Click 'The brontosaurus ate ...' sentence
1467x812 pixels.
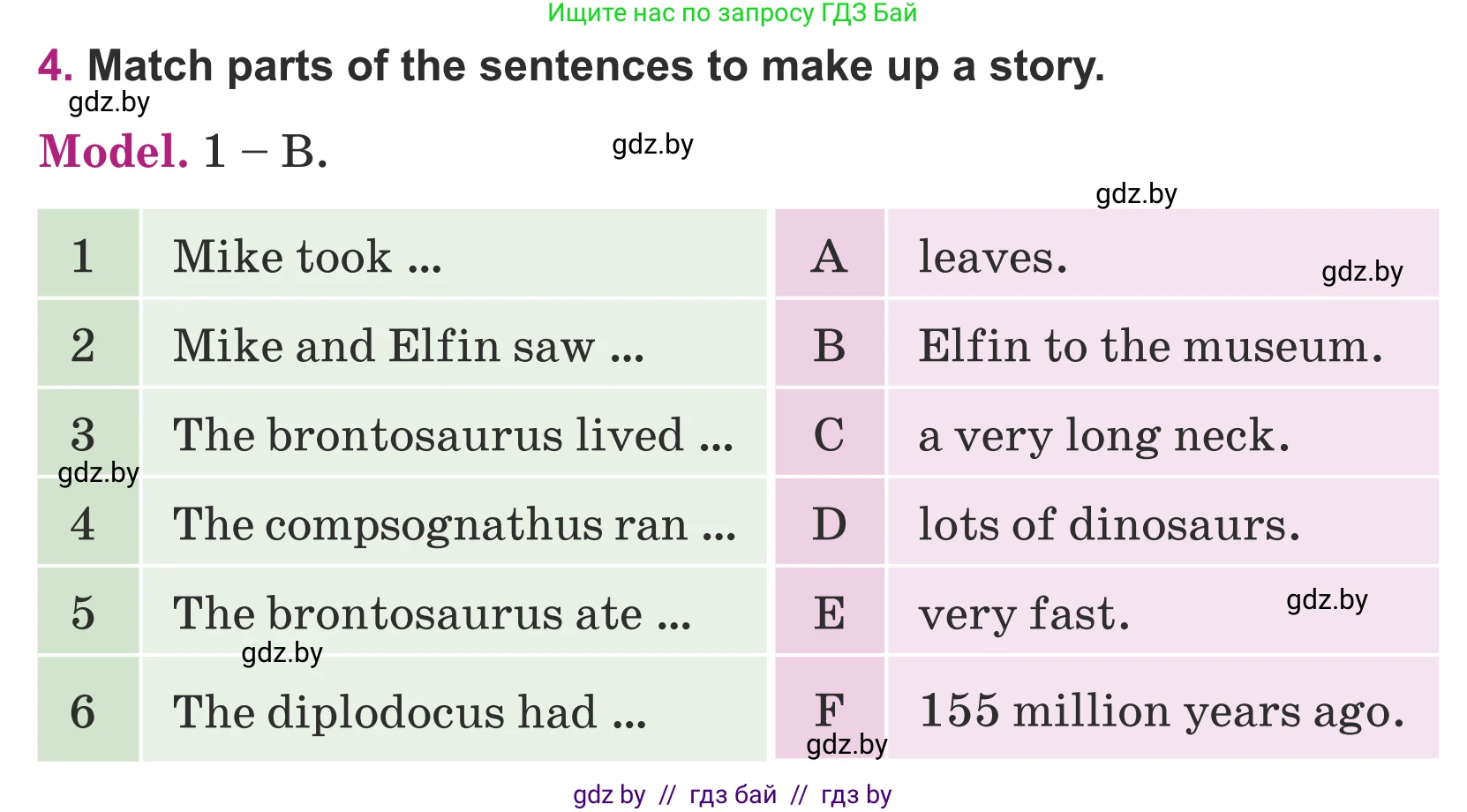coord(431,613)
